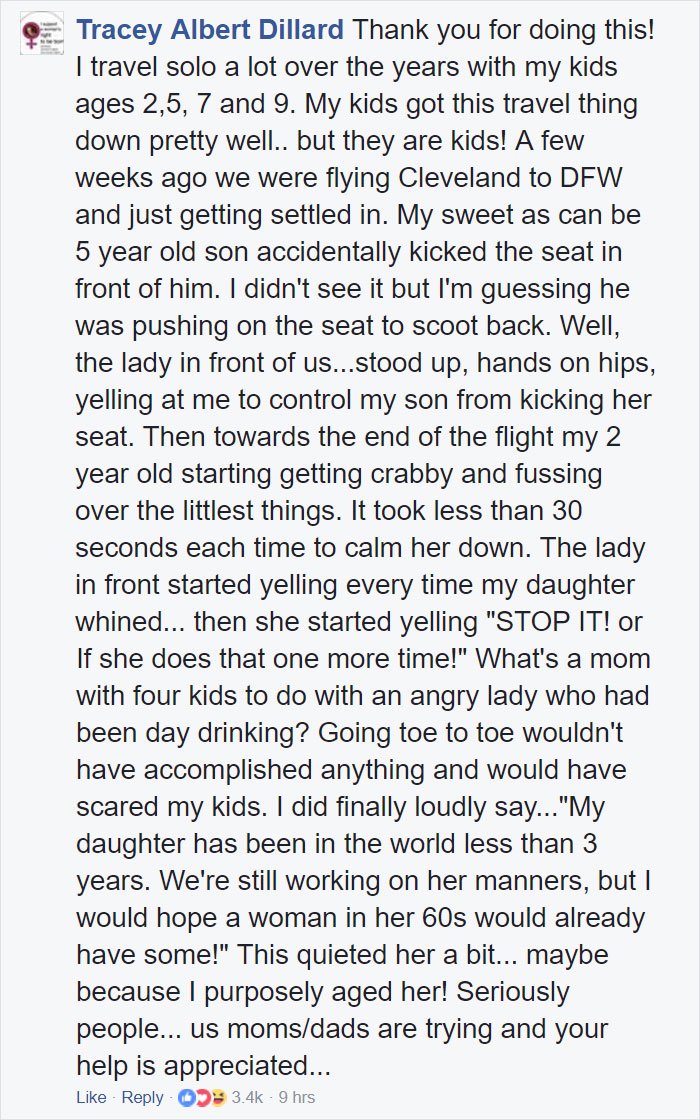The height and width of the screenshot is (1120, 700).
Task: Open the comment permalink via the 9 hrs timestamp
Action: [x=295, y=1097]
